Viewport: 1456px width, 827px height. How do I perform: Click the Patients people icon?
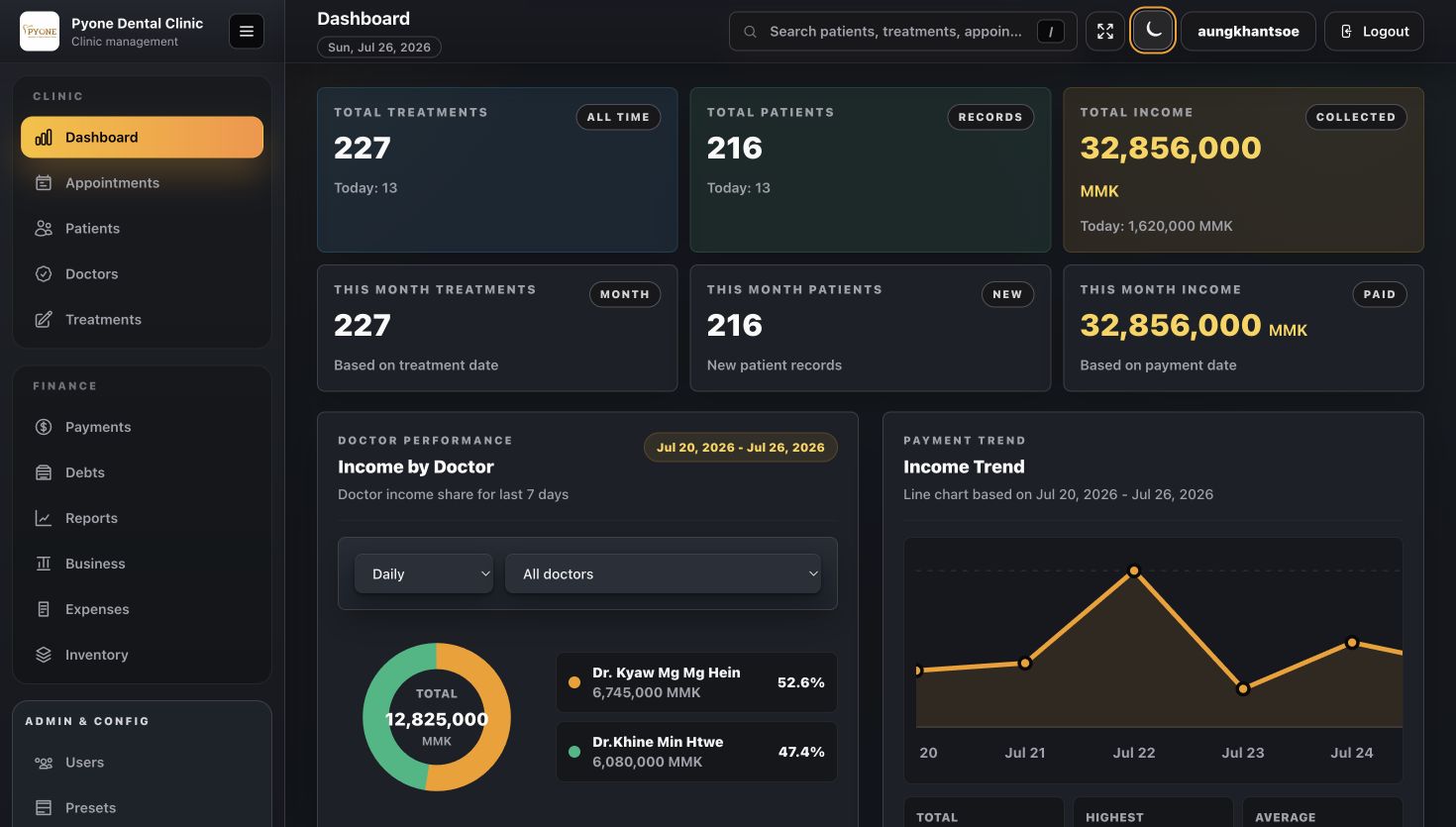(x=44, y=229)
